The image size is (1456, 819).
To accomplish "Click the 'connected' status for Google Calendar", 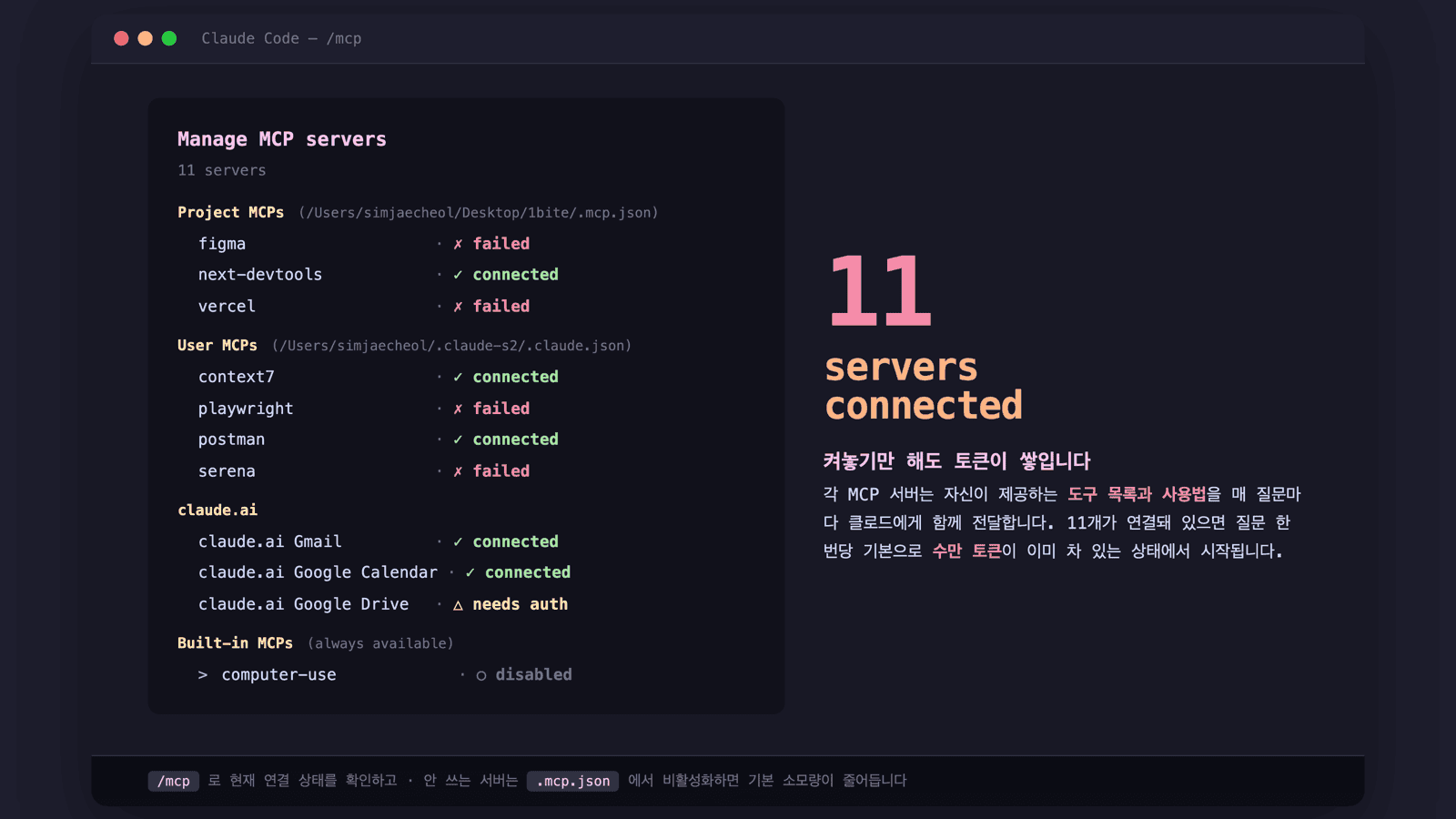I will click(528, 572).
